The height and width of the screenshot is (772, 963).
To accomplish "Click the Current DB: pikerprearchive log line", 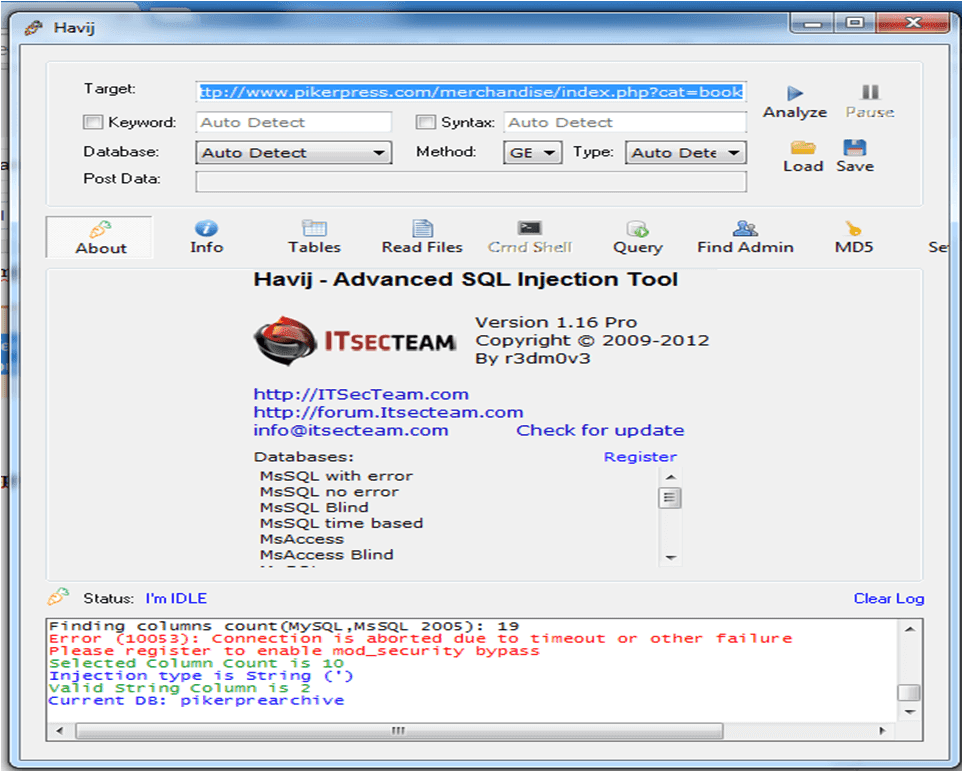I will point(196,700).
